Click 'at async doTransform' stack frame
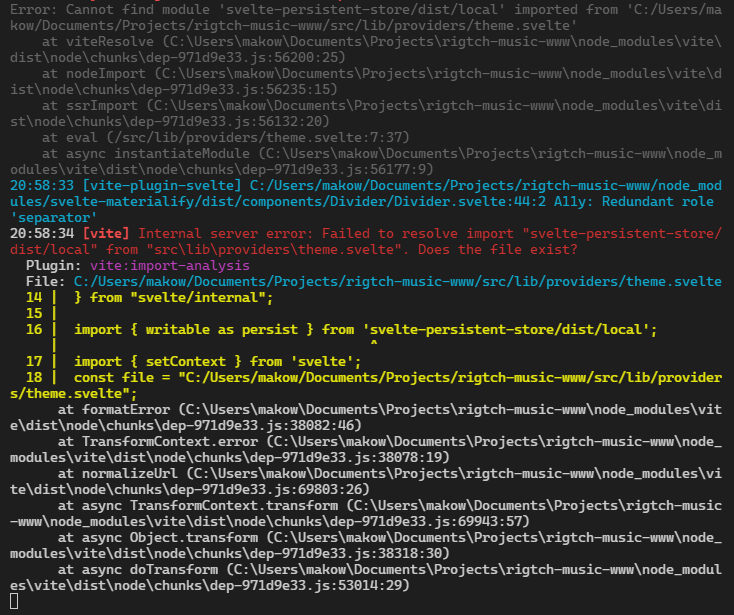734x615 pixels. (138, 570)
